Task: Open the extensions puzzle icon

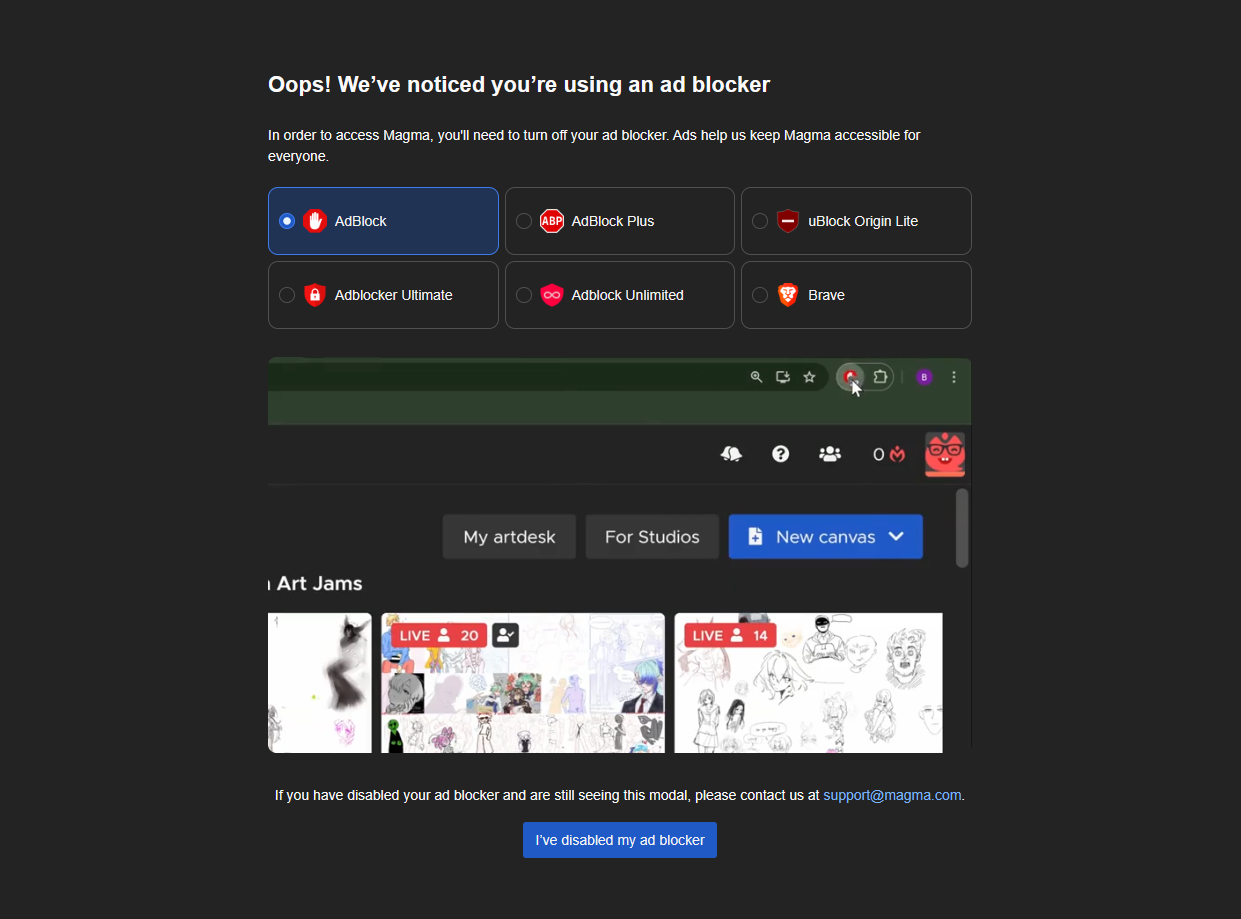Action: click(880, 377)
